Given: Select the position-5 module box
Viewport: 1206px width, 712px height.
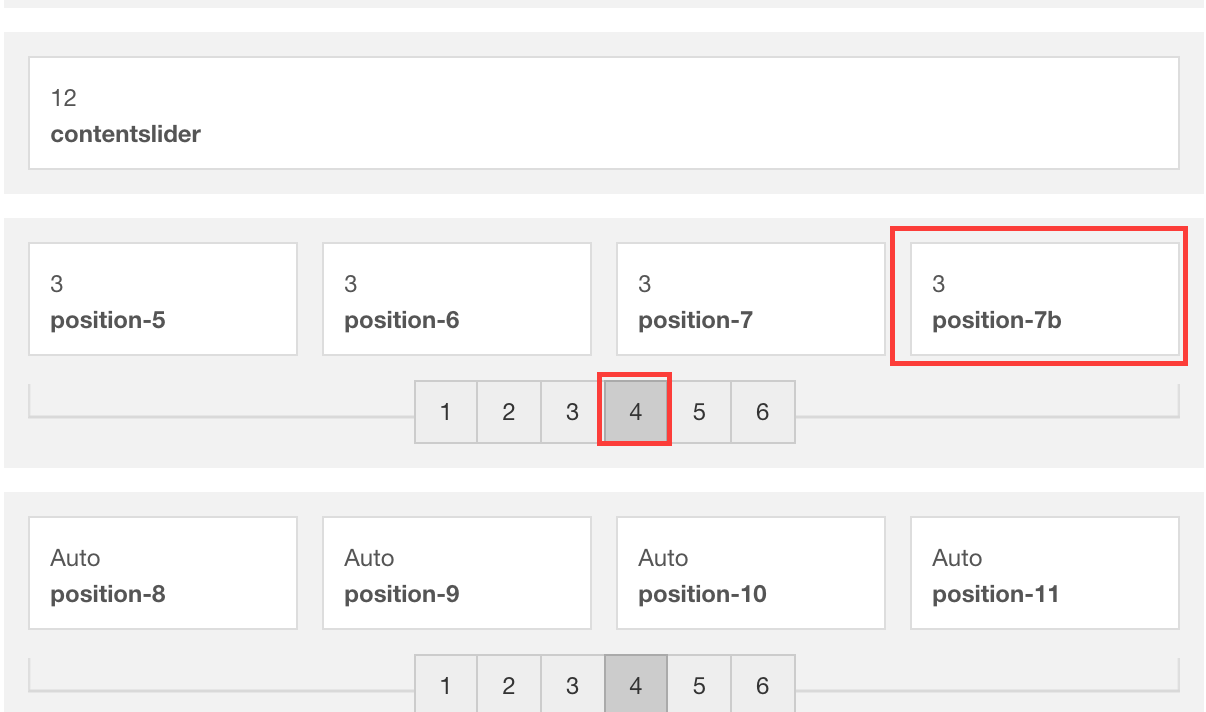Looking at the screenshot, I should tap(163, 299).
